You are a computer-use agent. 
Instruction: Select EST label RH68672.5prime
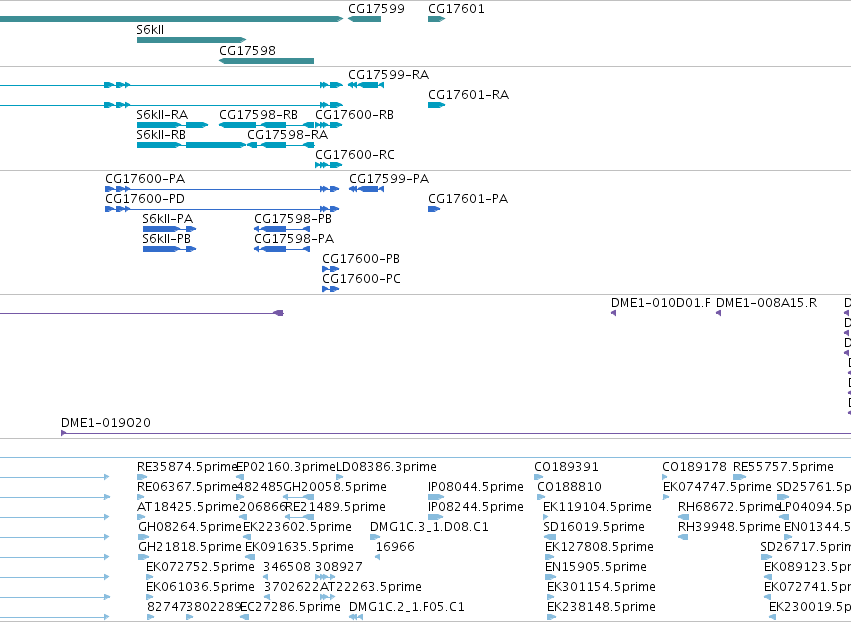(729, 507)
